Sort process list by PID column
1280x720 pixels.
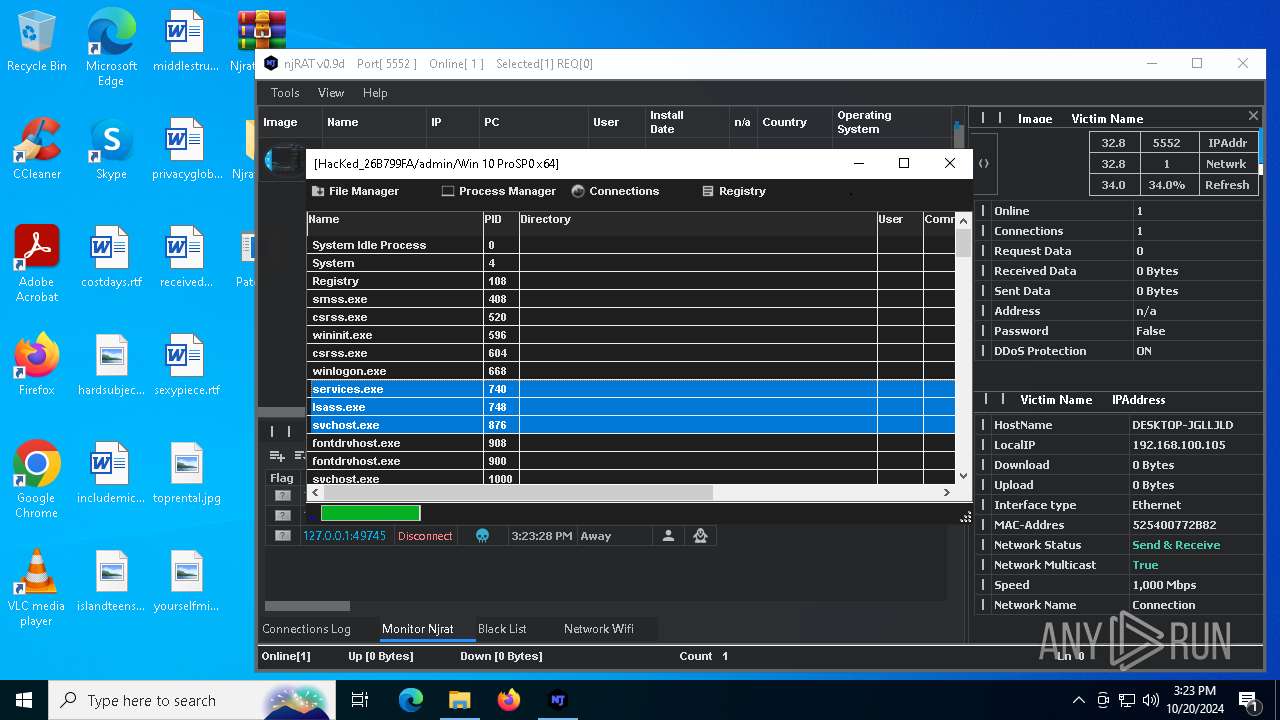(501, 220)
